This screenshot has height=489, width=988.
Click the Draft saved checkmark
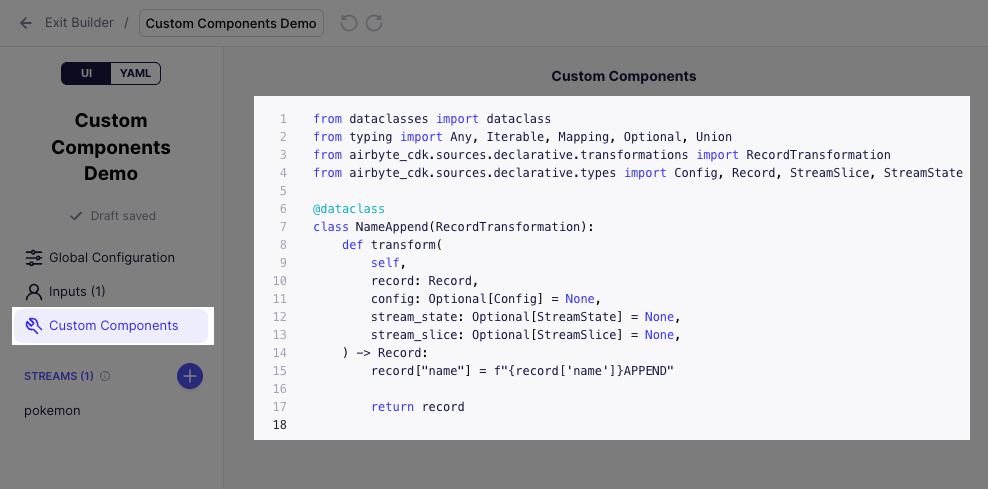click(x=75, y=216)
